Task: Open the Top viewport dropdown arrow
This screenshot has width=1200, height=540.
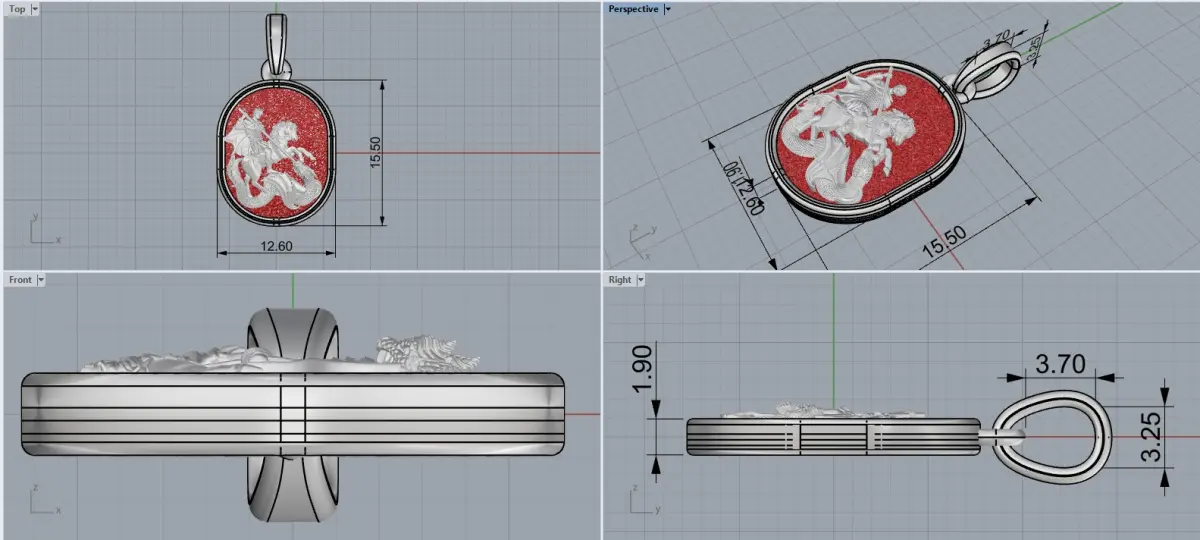Action: coord(36,9)
